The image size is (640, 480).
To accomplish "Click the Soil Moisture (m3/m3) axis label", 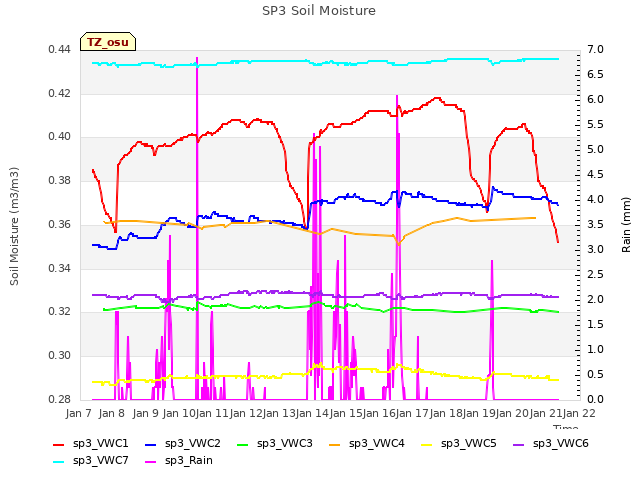I will 14,226.
